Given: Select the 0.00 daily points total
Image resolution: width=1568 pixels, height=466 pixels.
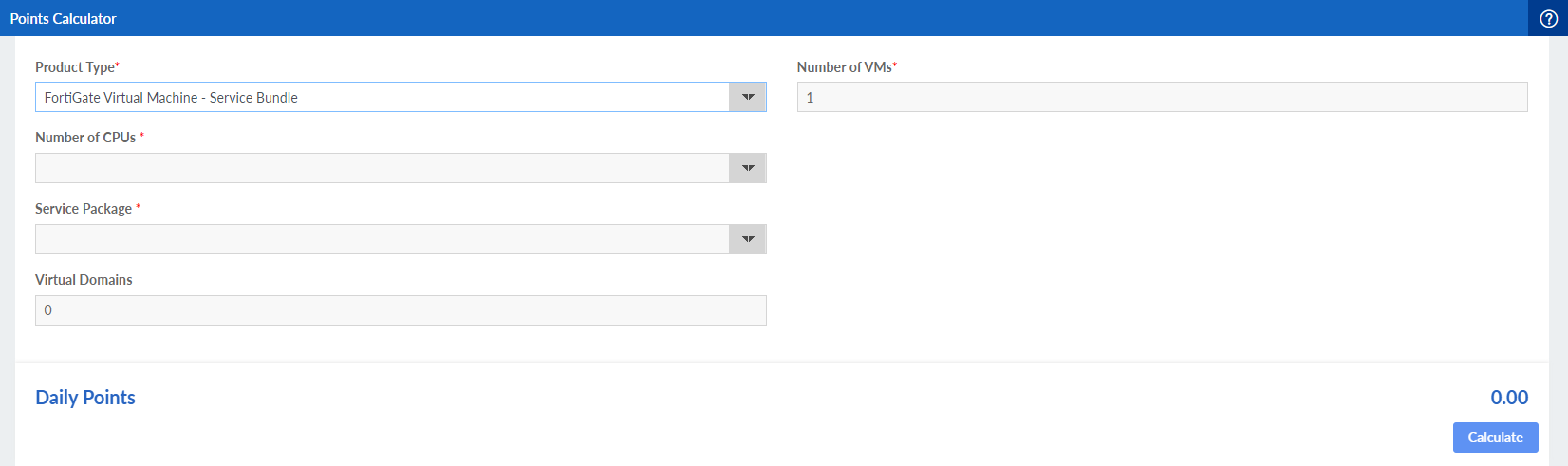Looking at the screenshot, I should tap(1509, 398).
